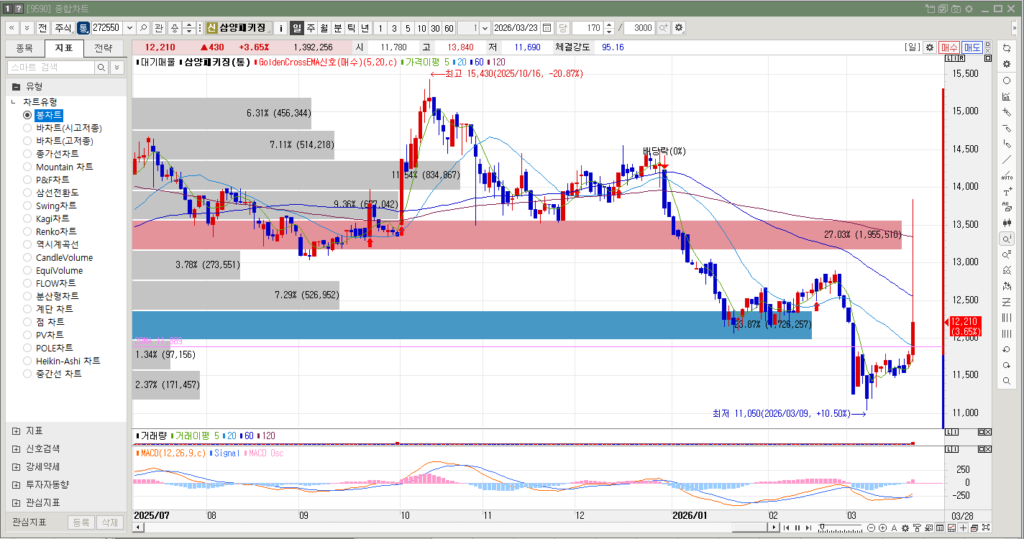Expand the 신호검색 tree section

(16, 448)
